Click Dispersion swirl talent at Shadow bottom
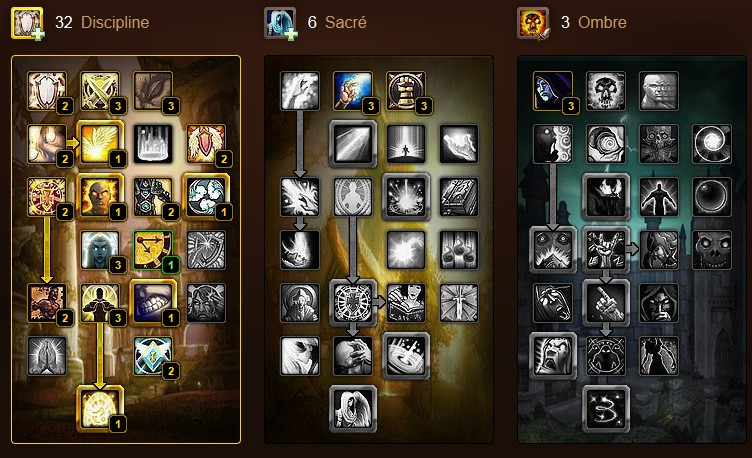Image resolution: width=752 pixels, height=458 pixels. [x=606, y=409]
